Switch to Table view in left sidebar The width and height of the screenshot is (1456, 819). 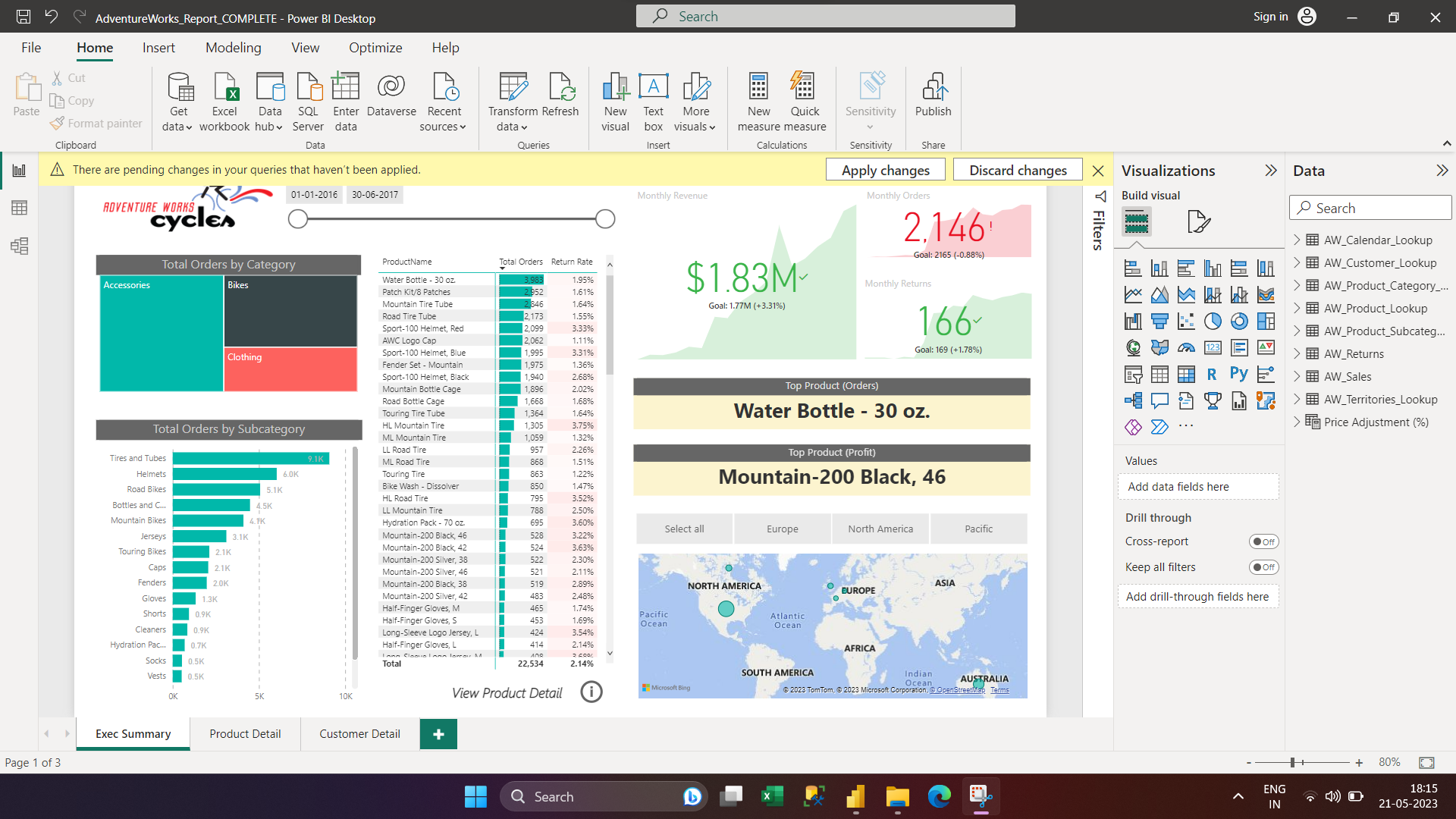pos(19,208)
